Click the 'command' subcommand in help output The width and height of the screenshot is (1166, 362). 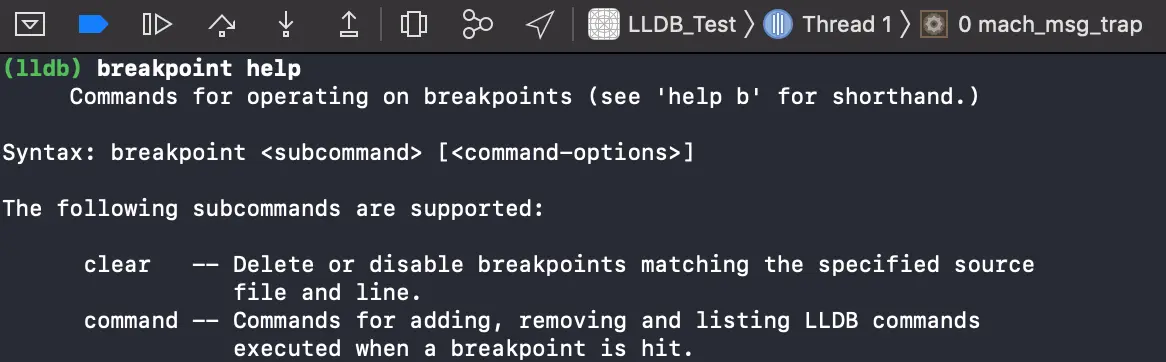131,320
